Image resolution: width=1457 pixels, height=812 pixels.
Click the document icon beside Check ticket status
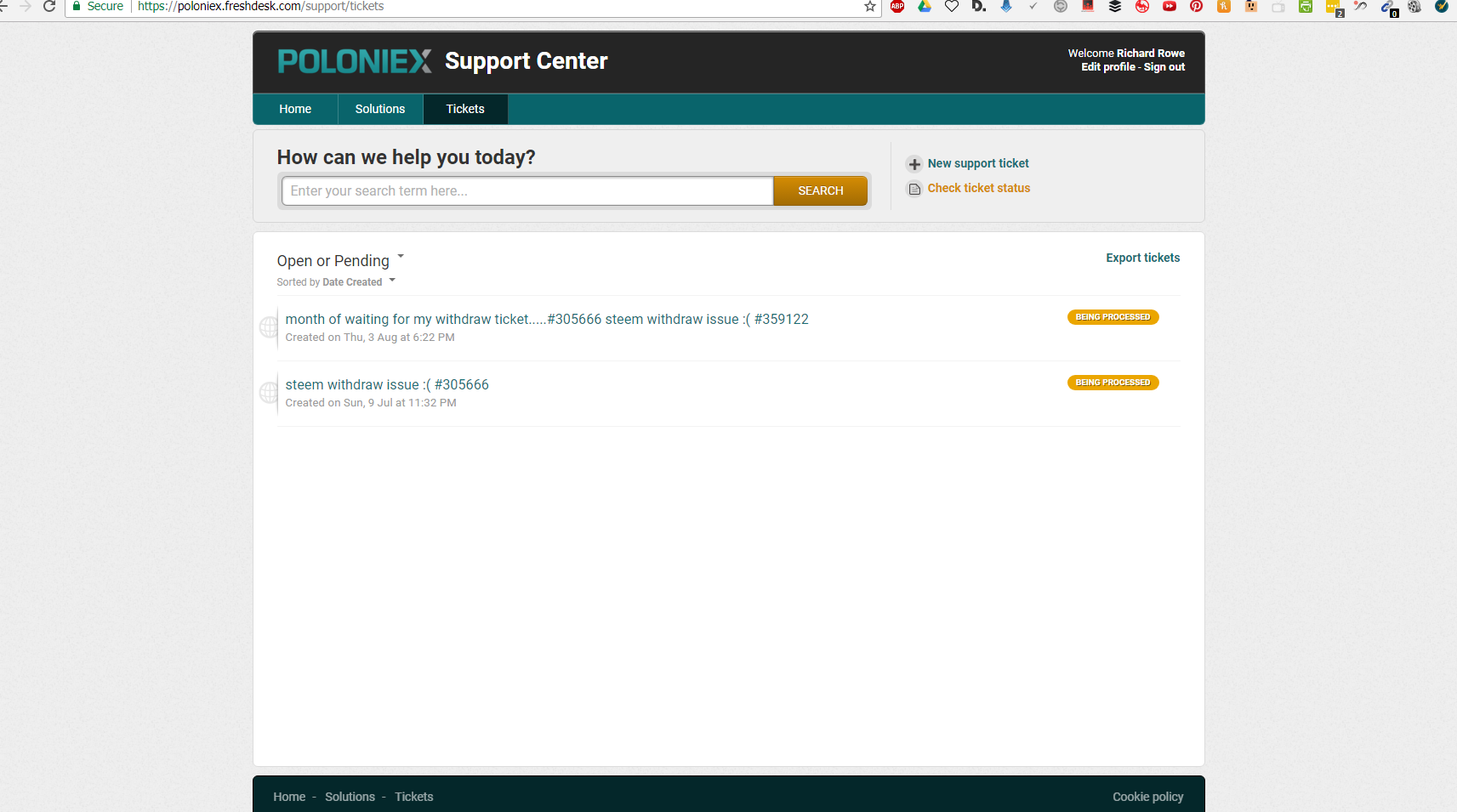point(914,189)
